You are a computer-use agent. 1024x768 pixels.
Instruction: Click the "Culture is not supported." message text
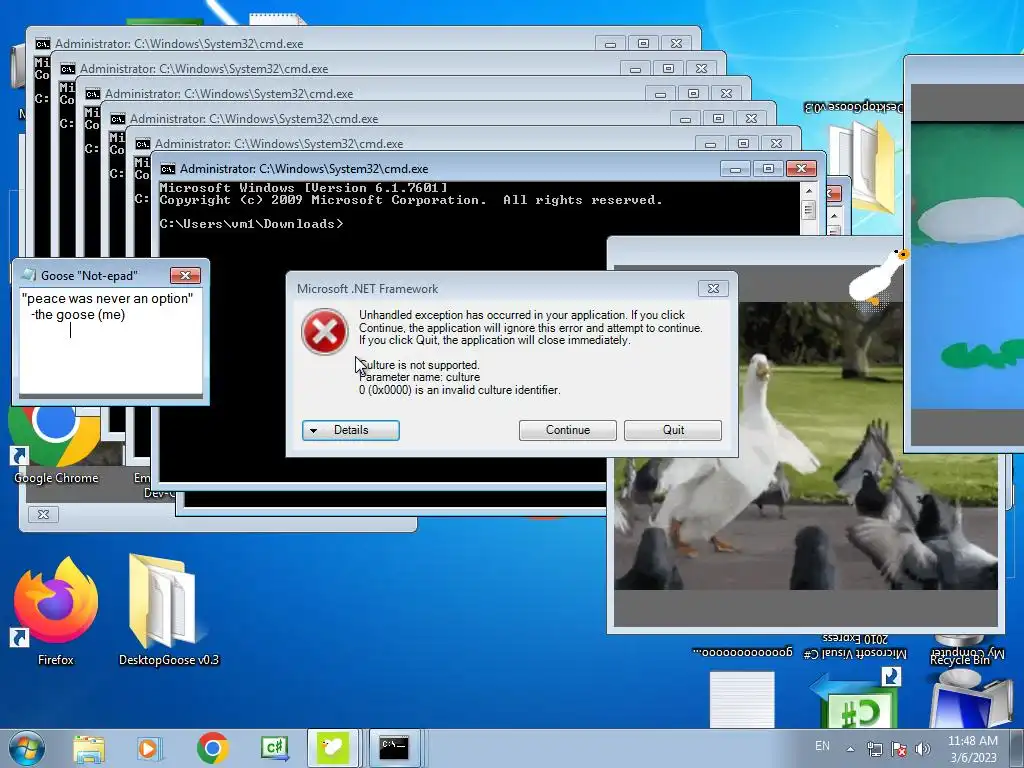419,364
